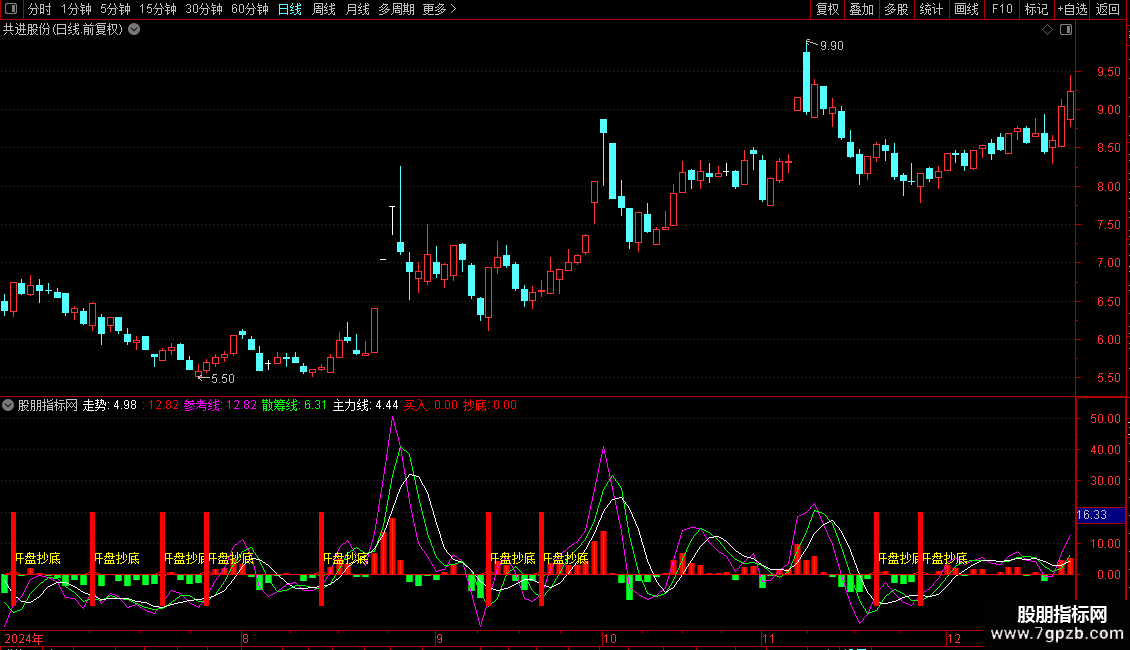Click the first 开盘抄底 signal label
Screen dimensions: 1130x650
(37, 558)
